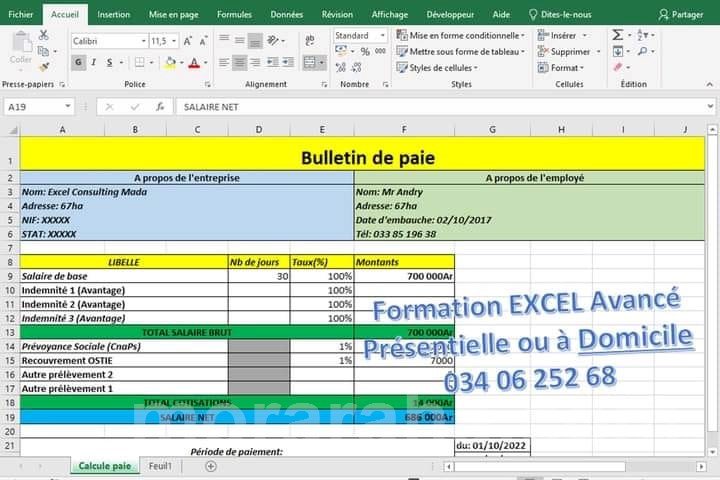Click the AutoSum sigma icon
This screenshot has height=480, width=720.
(617, 34)
